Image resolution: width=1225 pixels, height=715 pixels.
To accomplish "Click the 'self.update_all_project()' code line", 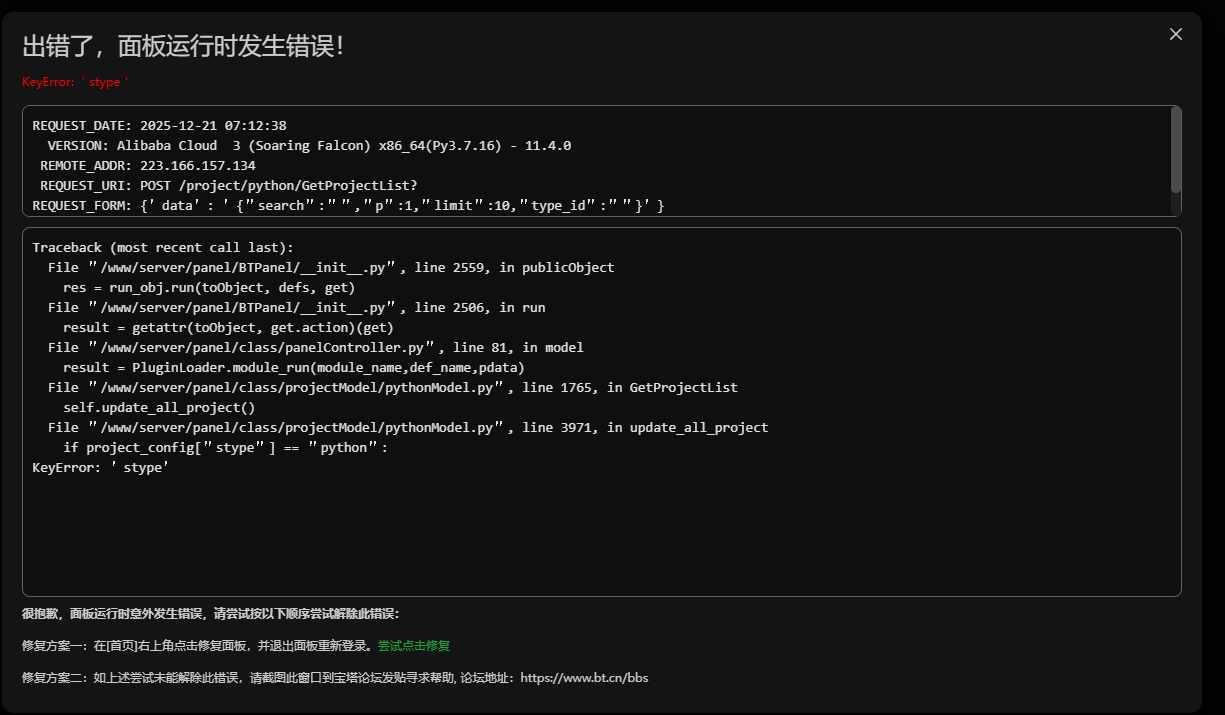I will (x=159, y=407).
